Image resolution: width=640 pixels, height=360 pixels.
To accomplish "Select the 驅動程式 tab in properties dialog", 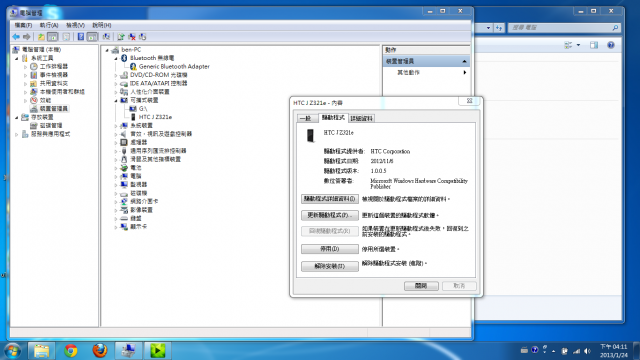I will [333, 118].
